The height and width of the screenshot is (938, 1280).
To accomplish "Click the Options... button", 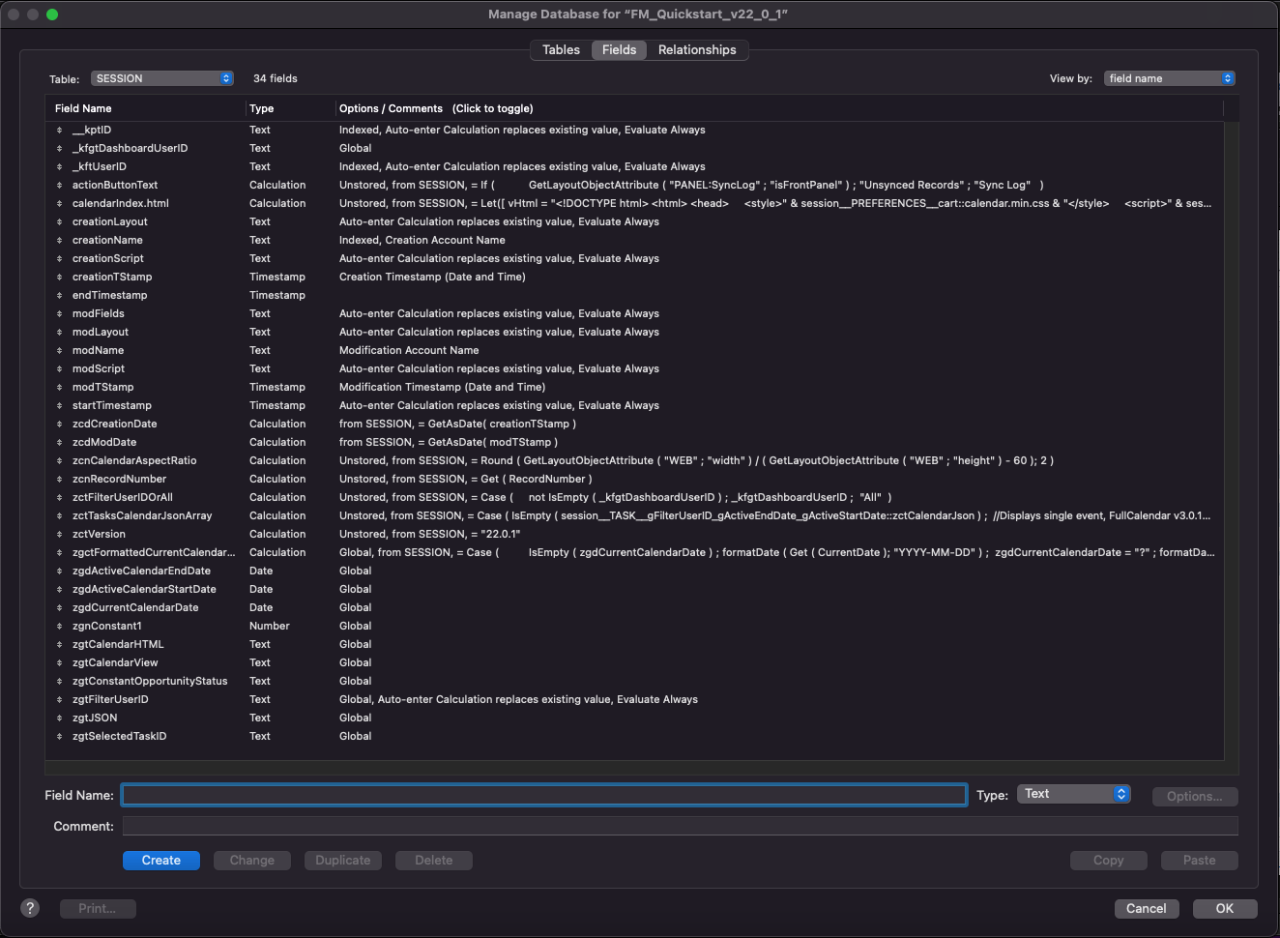I will [x=1195, y=797].
